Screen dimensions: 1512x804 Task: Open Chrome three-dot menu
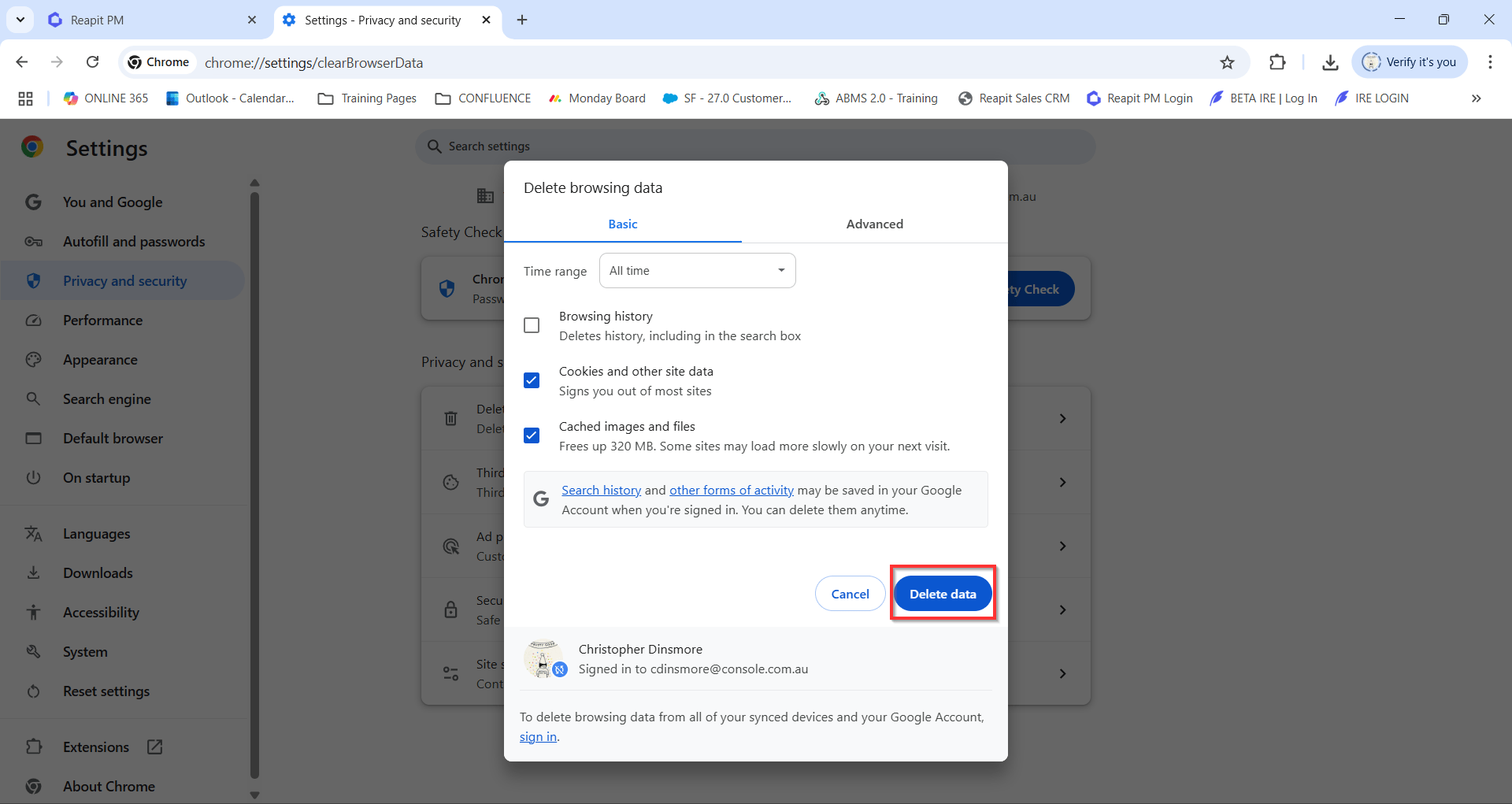[1490, 62]
